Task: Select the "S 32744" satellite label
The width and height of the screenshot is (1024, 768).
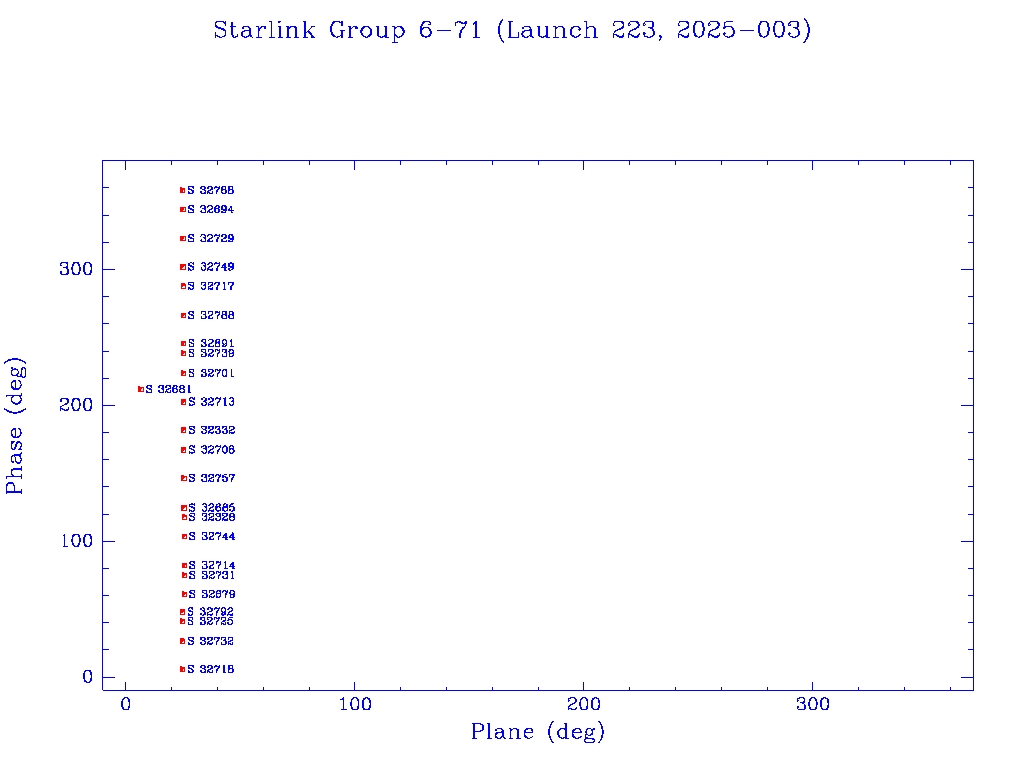Action: click(x=212, y=537)
